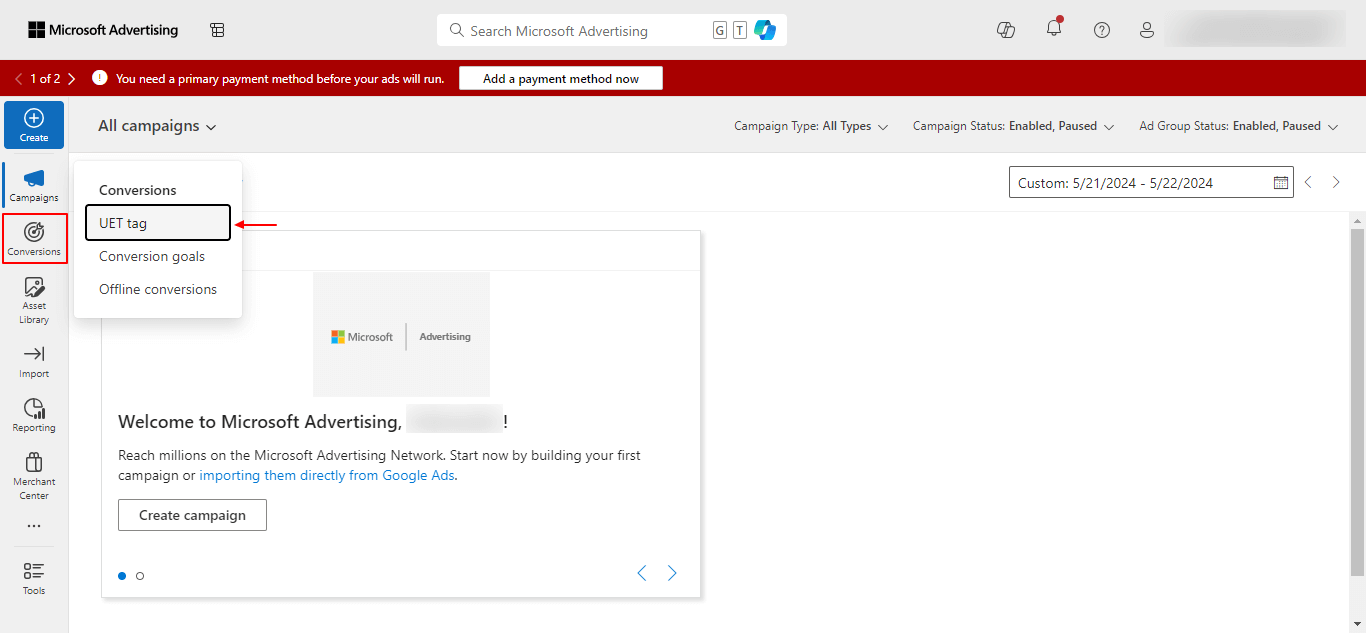Open the Copilot chat icon in header
Image resolution: width=1366 pixels, height=633 pixels.
(1006, 30)
